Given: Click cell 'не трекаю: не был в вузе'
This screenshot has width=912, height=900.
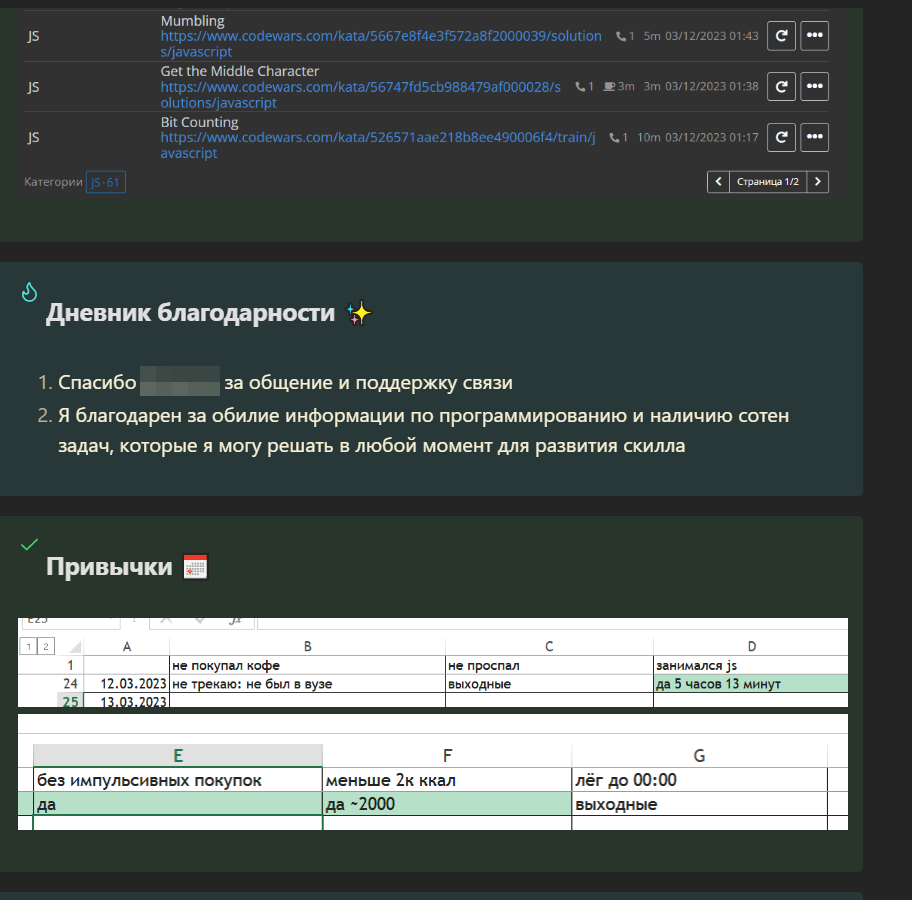Looking at the screenshot, I should click(307, 684).
